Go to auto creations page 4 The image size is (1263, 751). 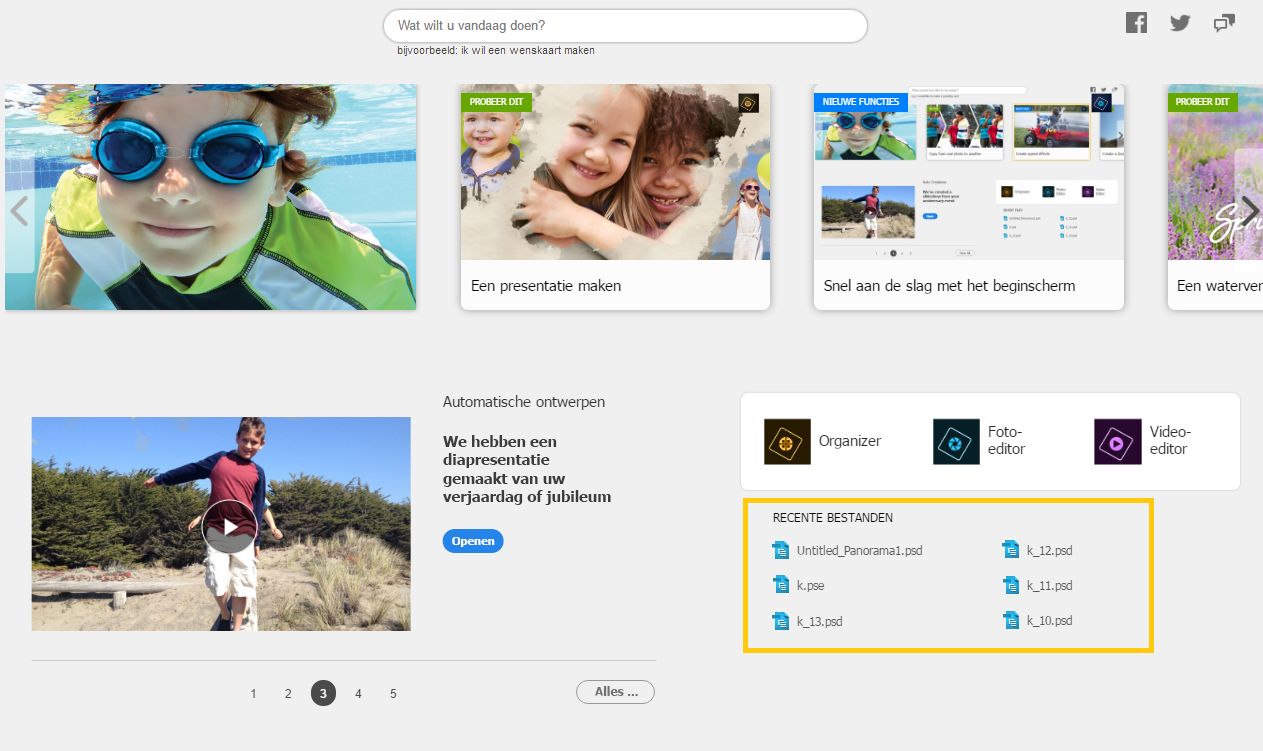[358, 693]
